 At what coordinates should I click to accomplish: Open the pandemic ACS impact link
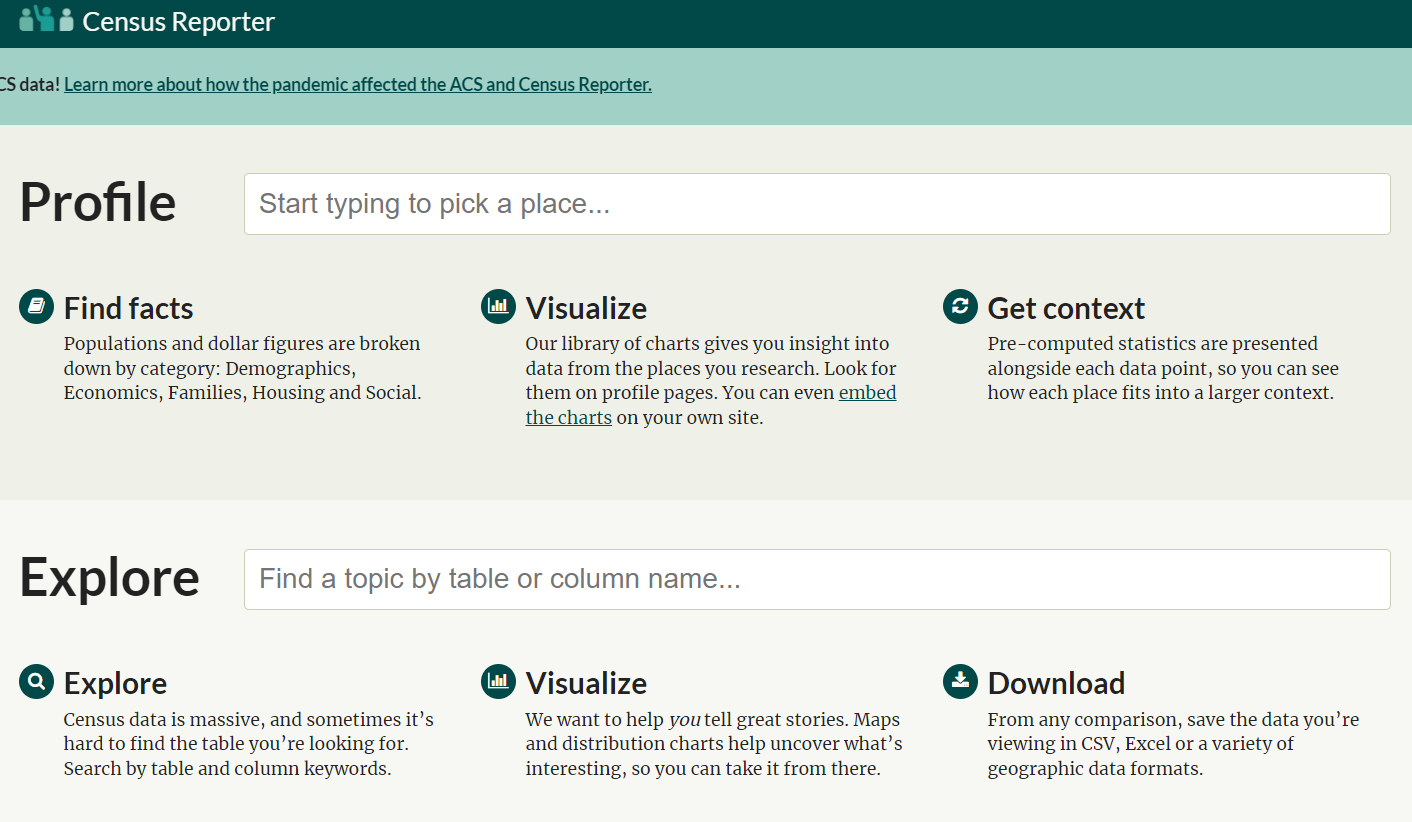(x=358, y=85)
